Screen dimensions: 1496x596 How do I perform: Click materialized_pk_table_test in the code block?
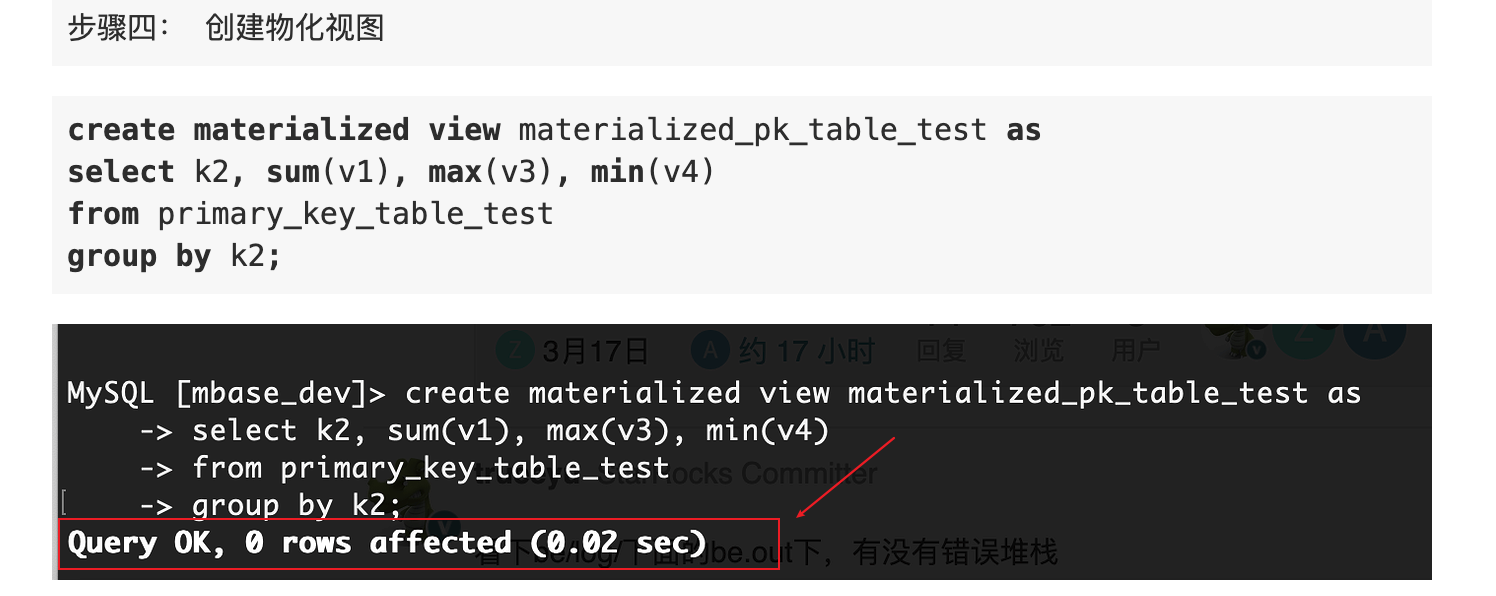point(752,130)
